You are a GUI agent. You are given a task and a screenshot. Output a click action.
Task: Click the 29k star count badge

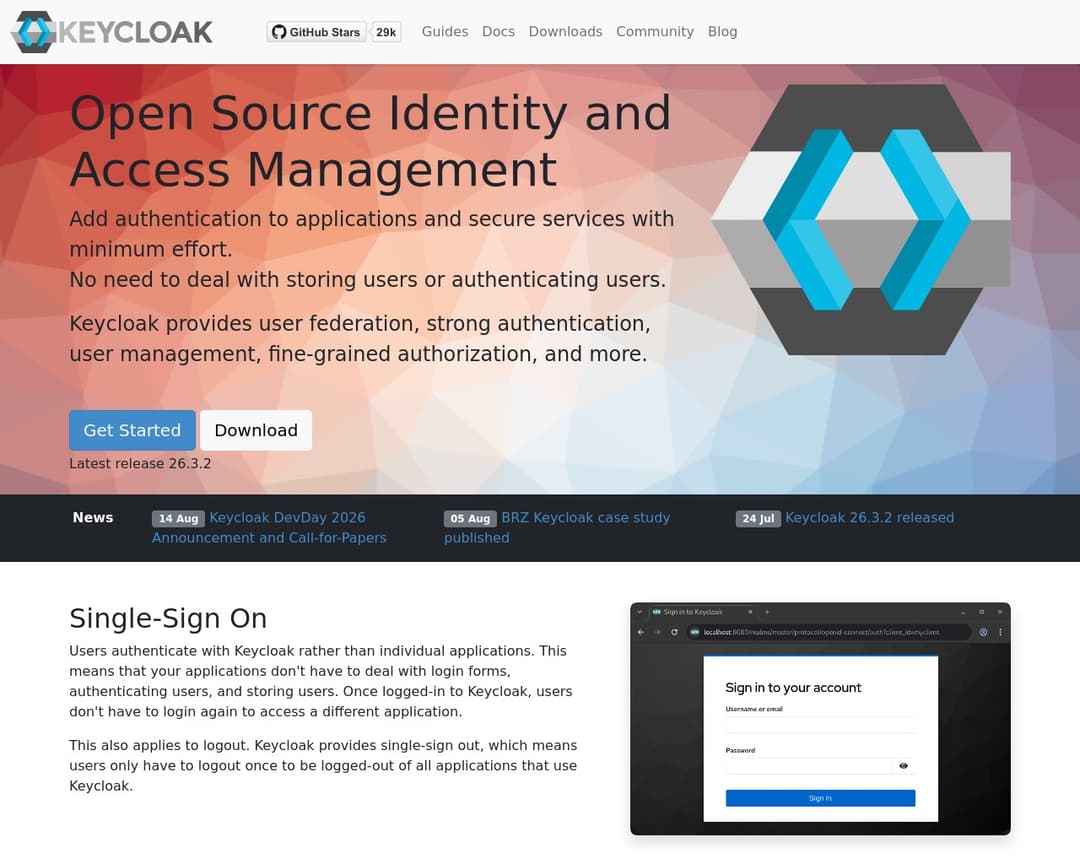[x=386, y=32]
